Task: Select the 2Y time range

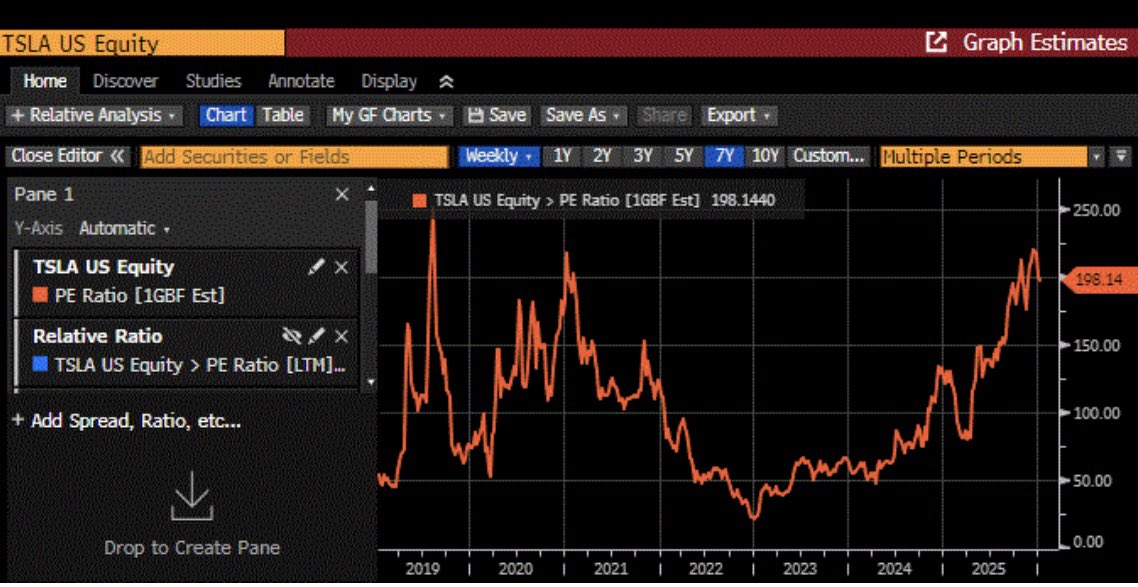Action: pos(602,156)
